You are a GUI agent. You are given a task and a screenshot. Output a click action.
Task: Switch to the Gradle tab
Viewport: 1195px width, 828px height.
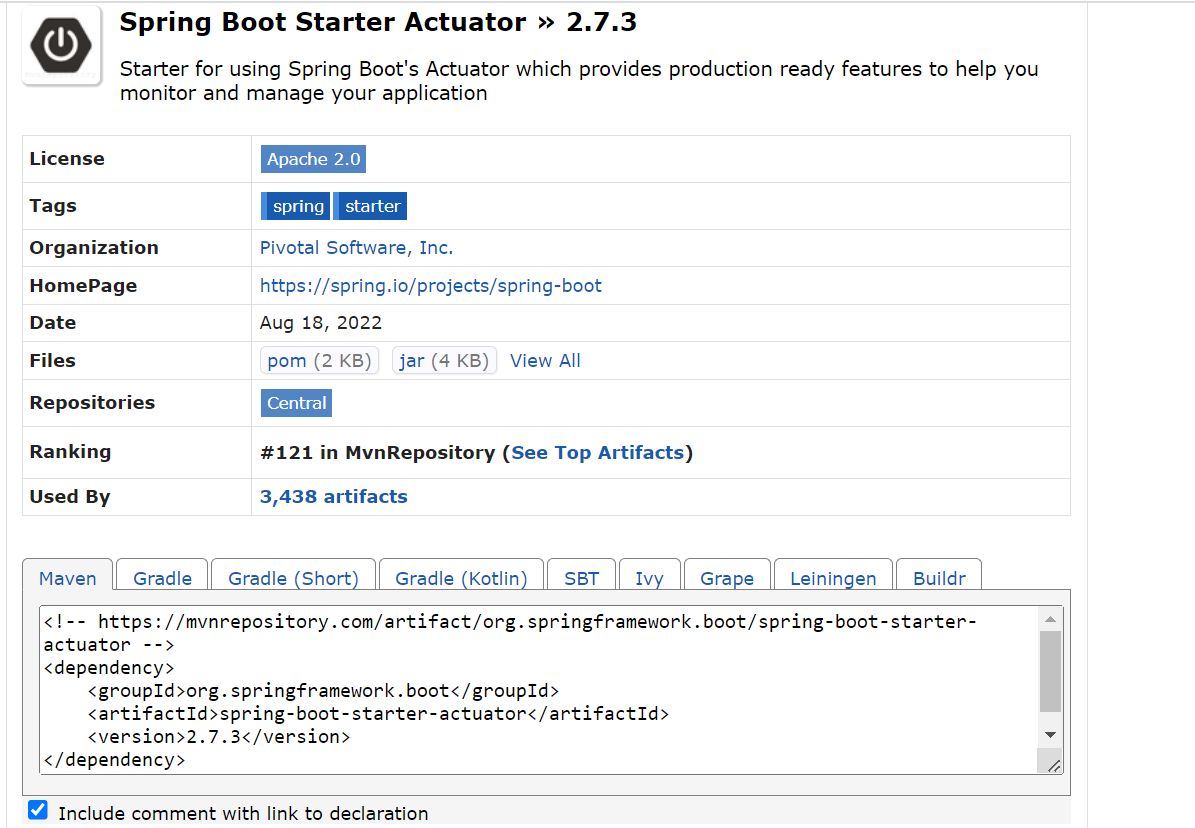coord(162,578)
